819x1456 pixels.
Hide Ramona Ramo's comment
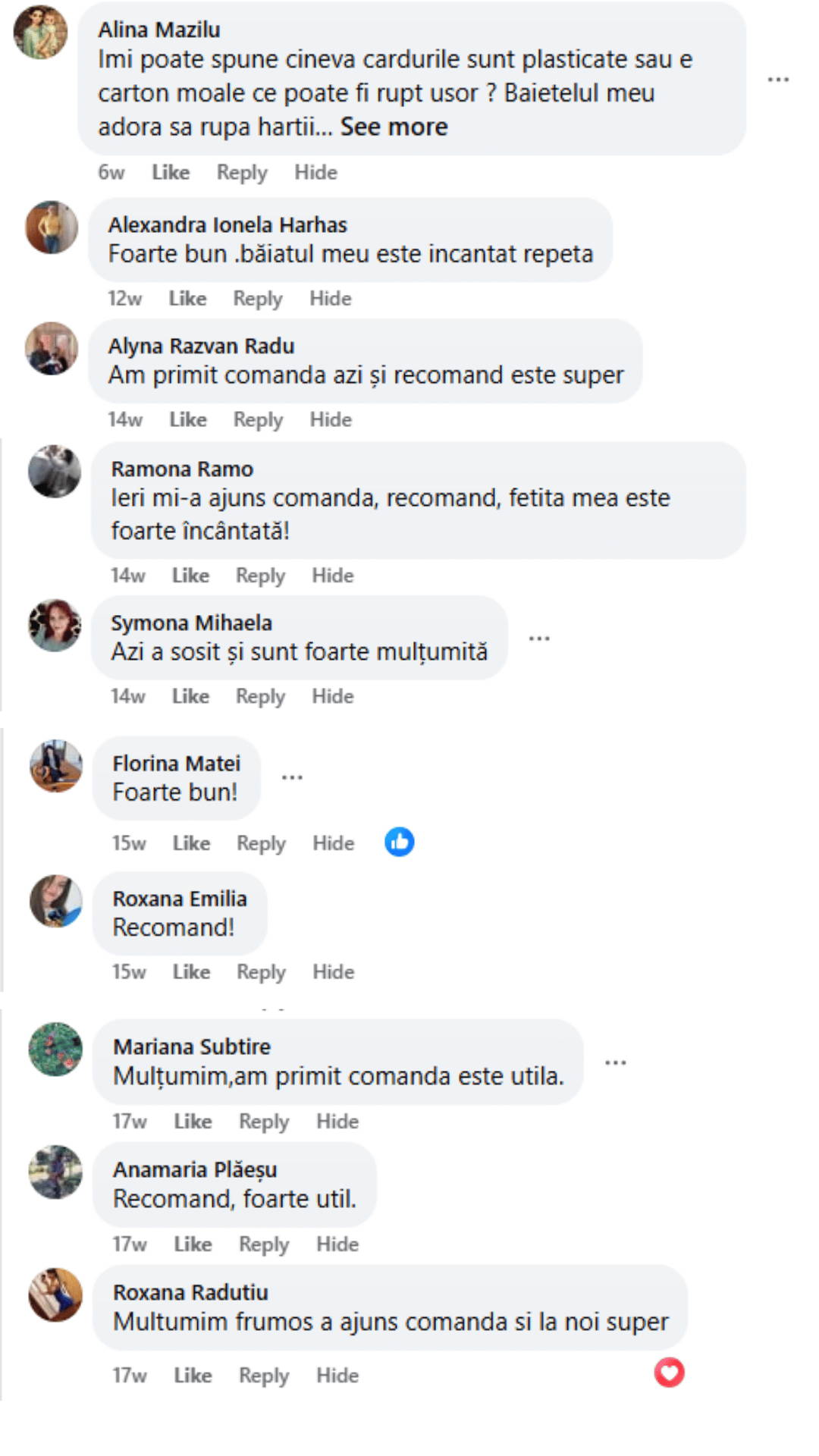point(333,576)
